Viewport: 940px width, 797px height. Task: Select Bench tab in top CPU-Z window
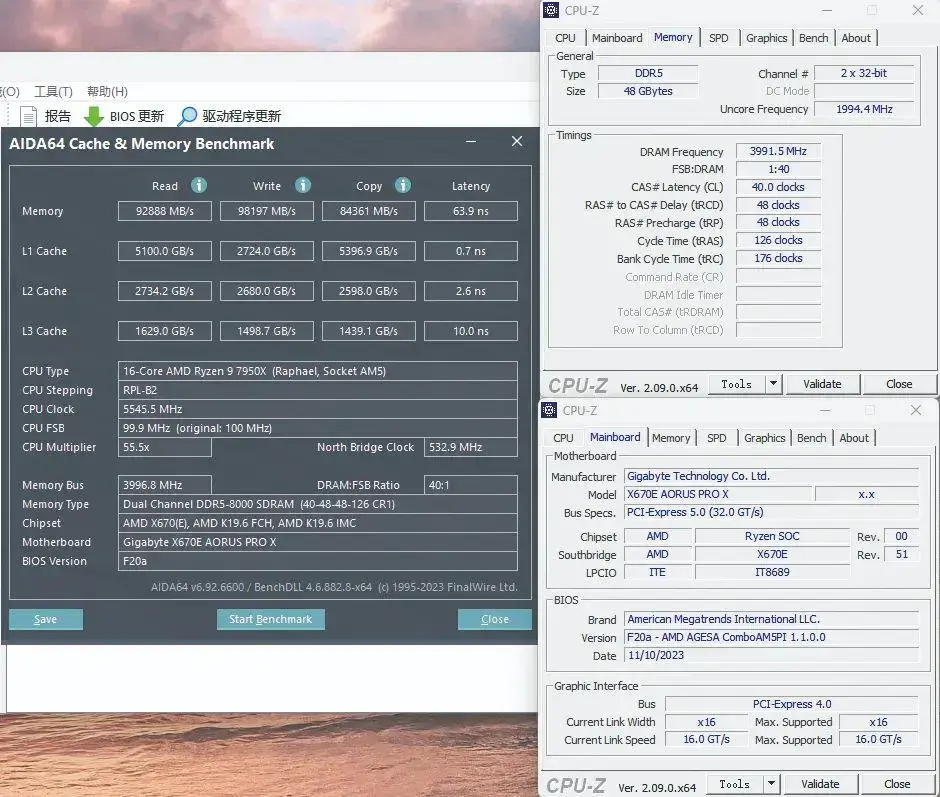pos(813,38)
